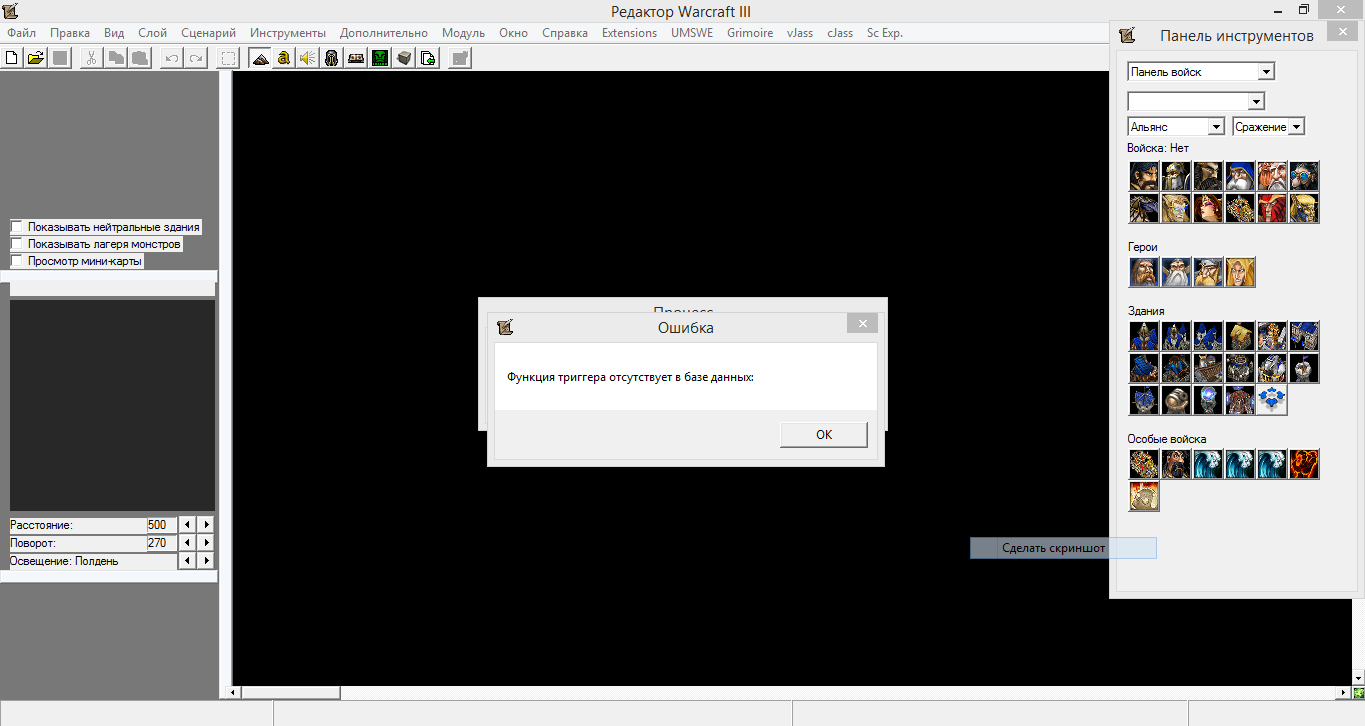Open the Инструменты menu
This screenshot has width=1365, height=726.
click(288, 33)
